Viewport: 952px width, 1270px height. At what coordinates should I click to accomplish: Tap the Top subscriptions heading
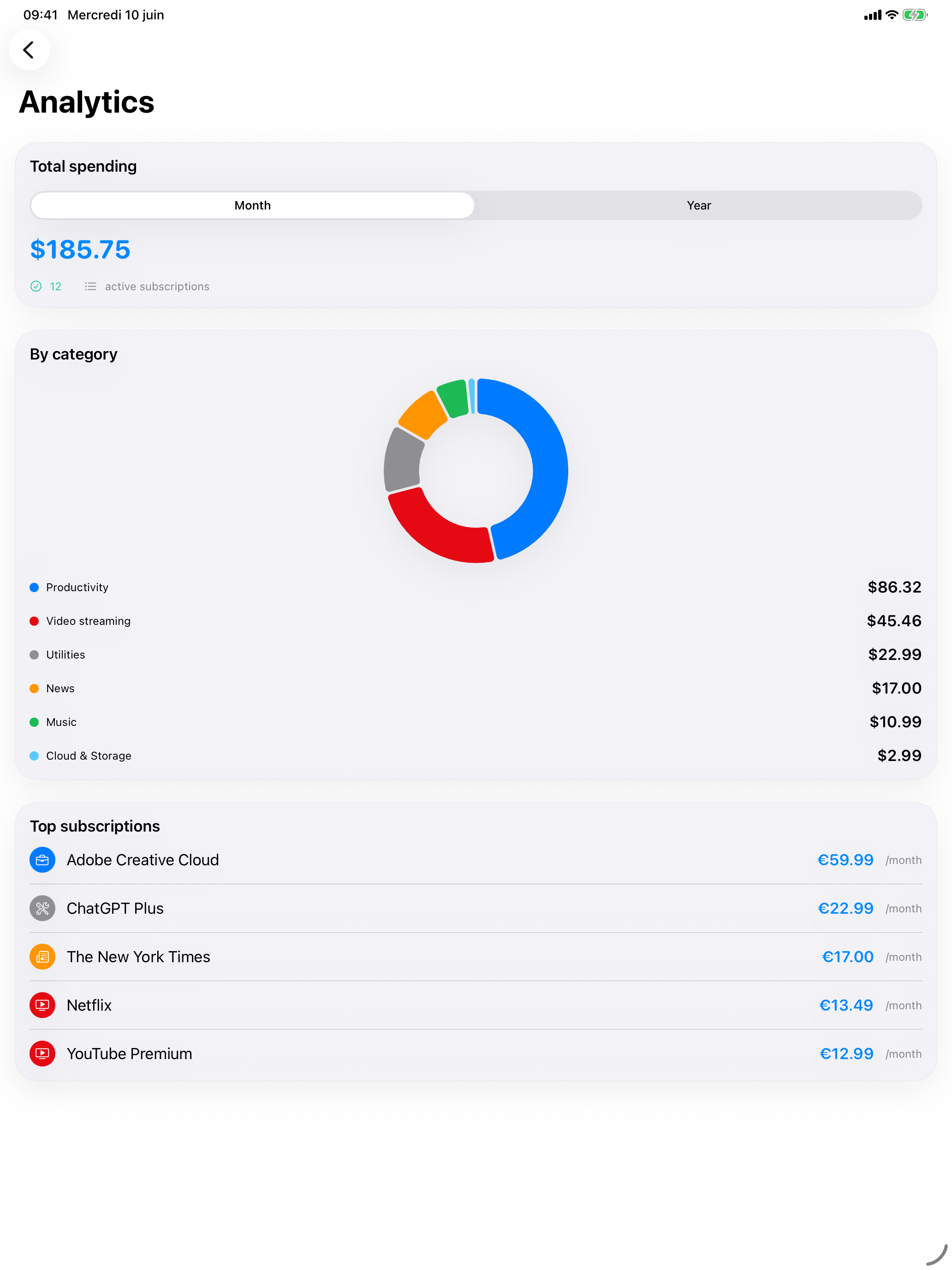[x=95, y=827]
